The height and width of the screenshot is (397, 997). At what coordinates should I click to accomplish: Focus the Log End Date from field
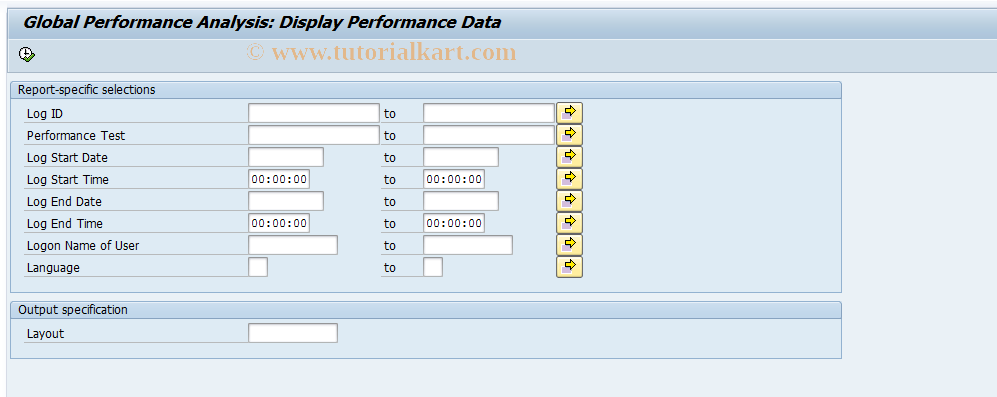pyautogui.click(x=285, y=201)
